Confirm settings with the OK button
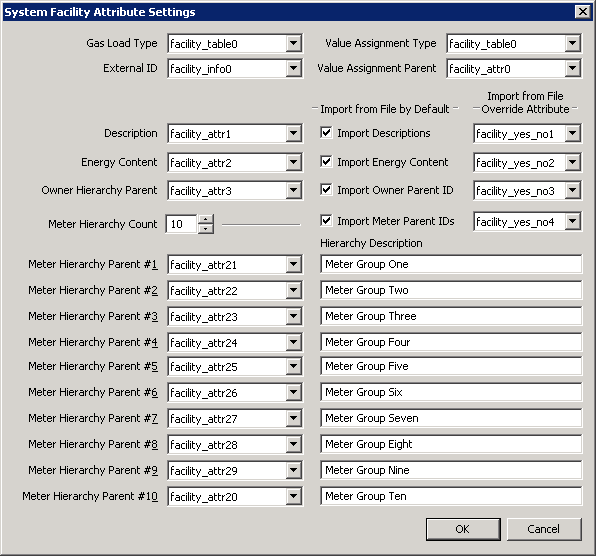The image size is (596, 556). tap(463, 529)
